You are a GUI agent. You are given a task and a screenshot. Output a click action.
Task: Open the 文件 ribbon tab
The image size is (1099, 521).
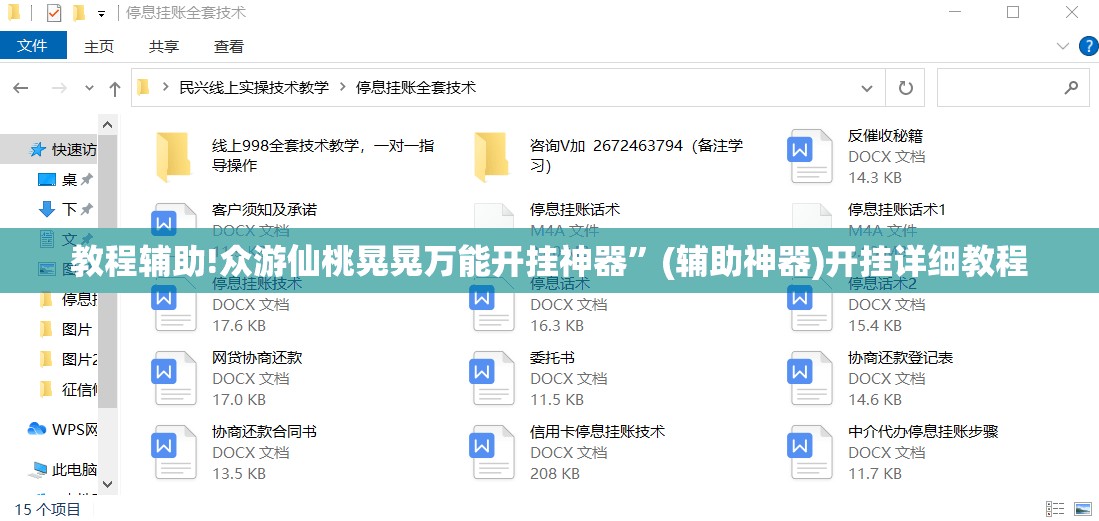33,46
